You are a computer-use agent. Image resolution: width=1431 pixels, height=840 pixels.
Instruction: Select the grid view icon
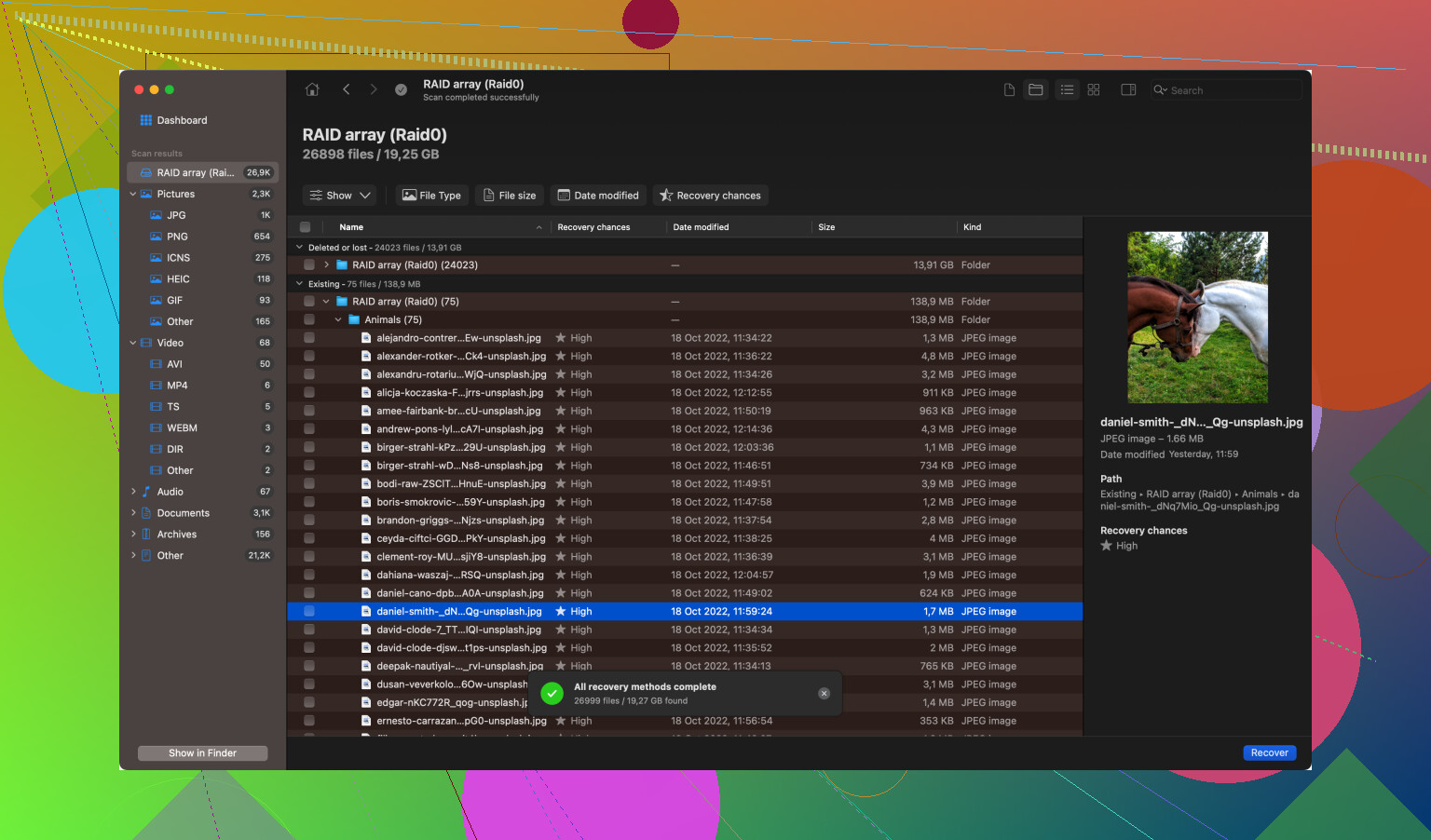coord(1094,89)
